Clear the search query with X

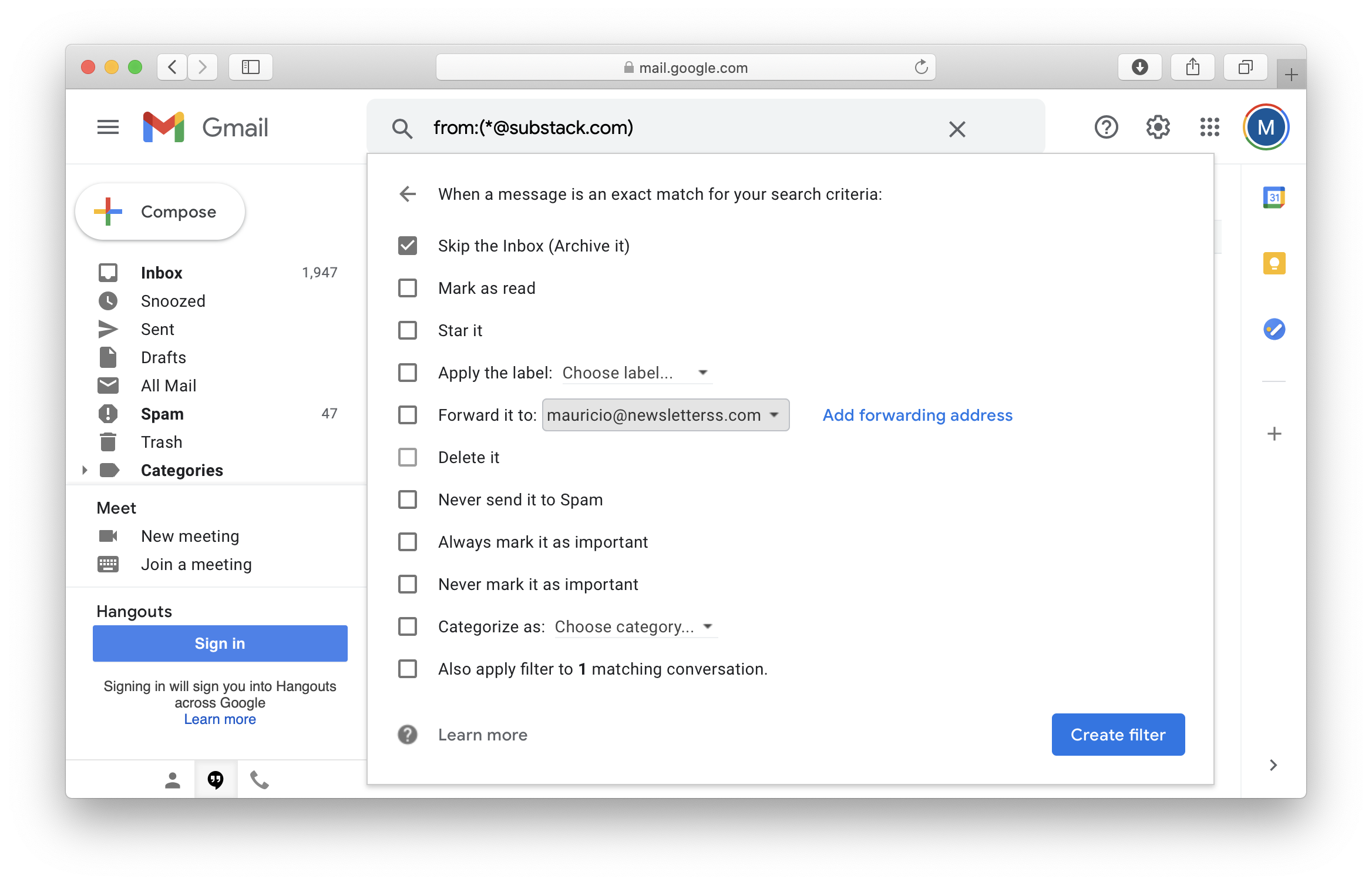(x=957, y=129)
